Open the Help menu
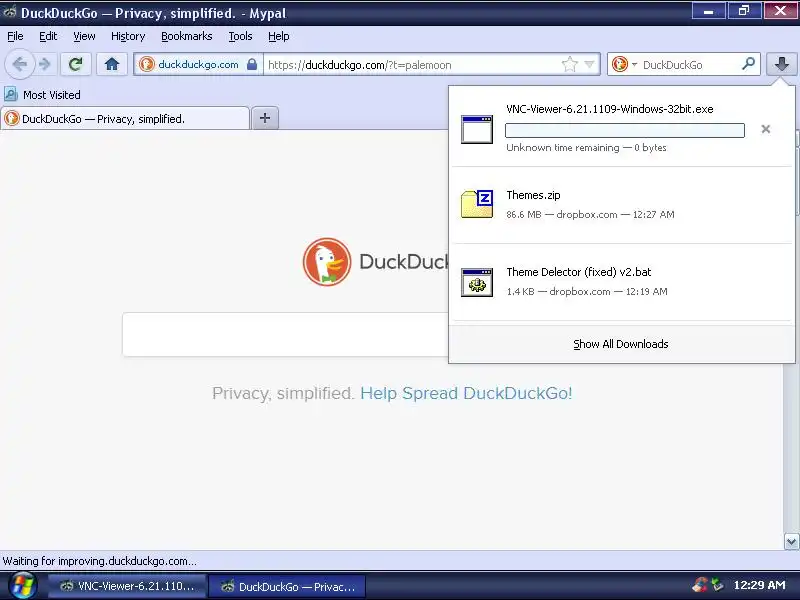Screen dimensions: 800x600 tap(279, 36)
